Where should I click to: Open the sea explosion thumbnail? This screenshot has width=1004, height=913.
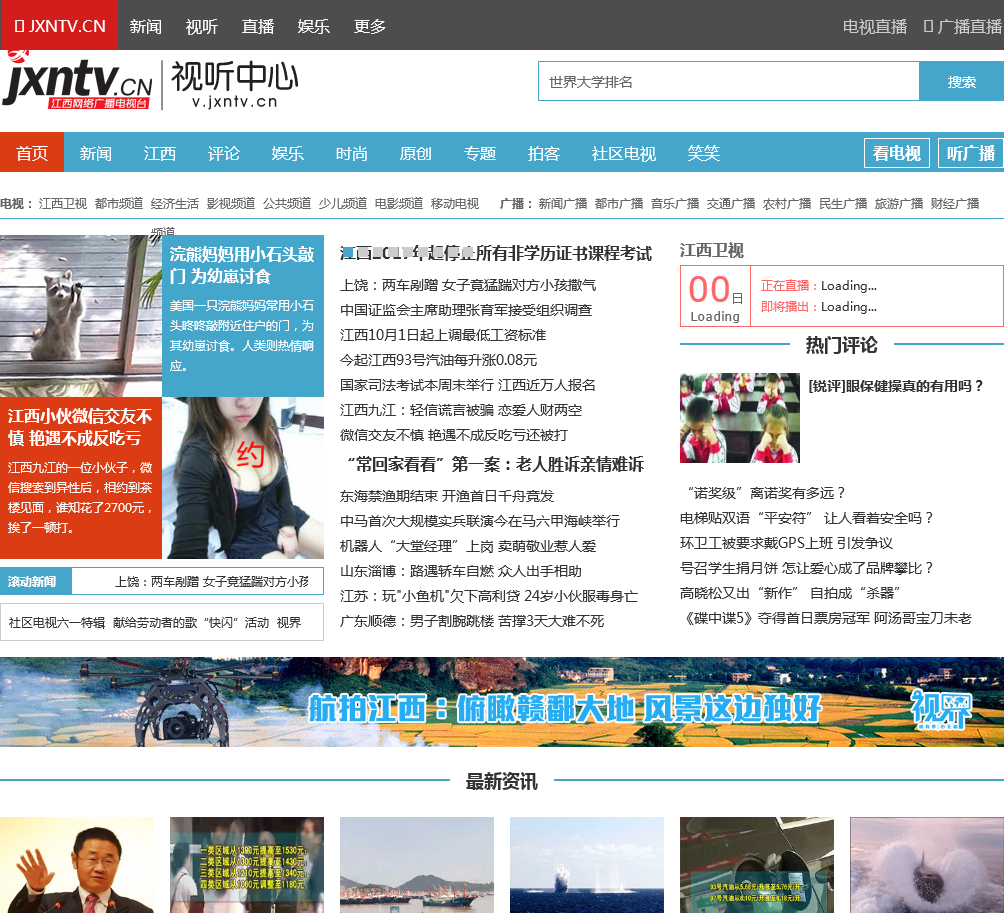coord(587,865)
